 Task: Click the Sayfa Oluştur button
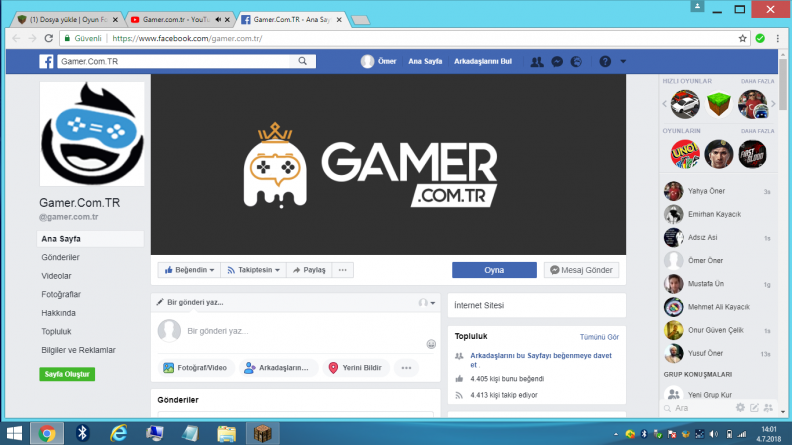(67, 374)
